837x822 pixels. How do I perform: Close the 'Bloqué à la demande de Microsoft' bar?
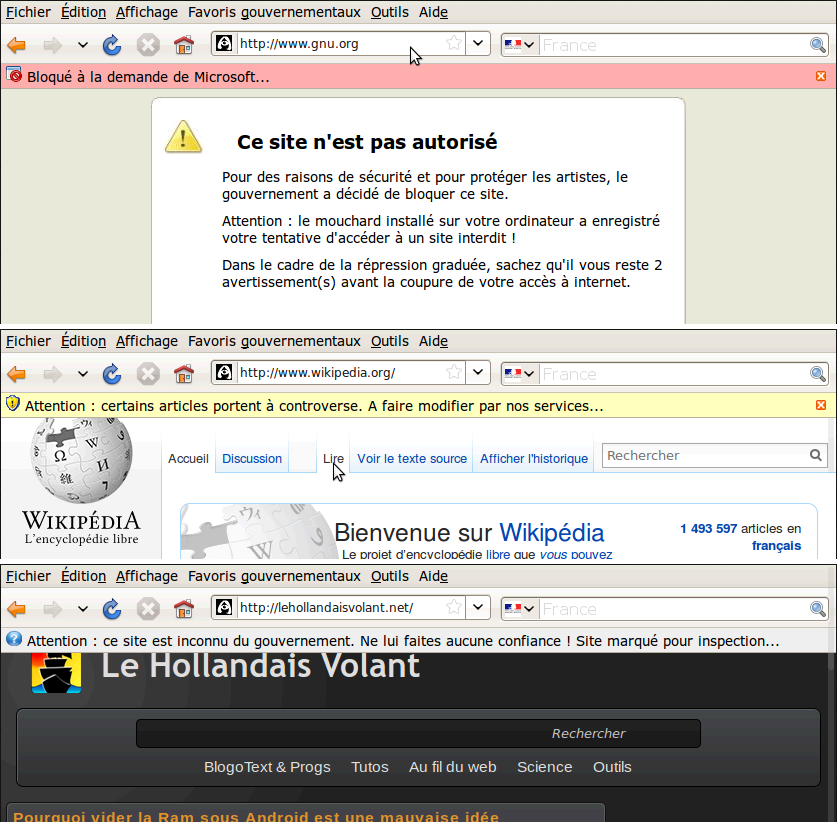click(821, 76)
